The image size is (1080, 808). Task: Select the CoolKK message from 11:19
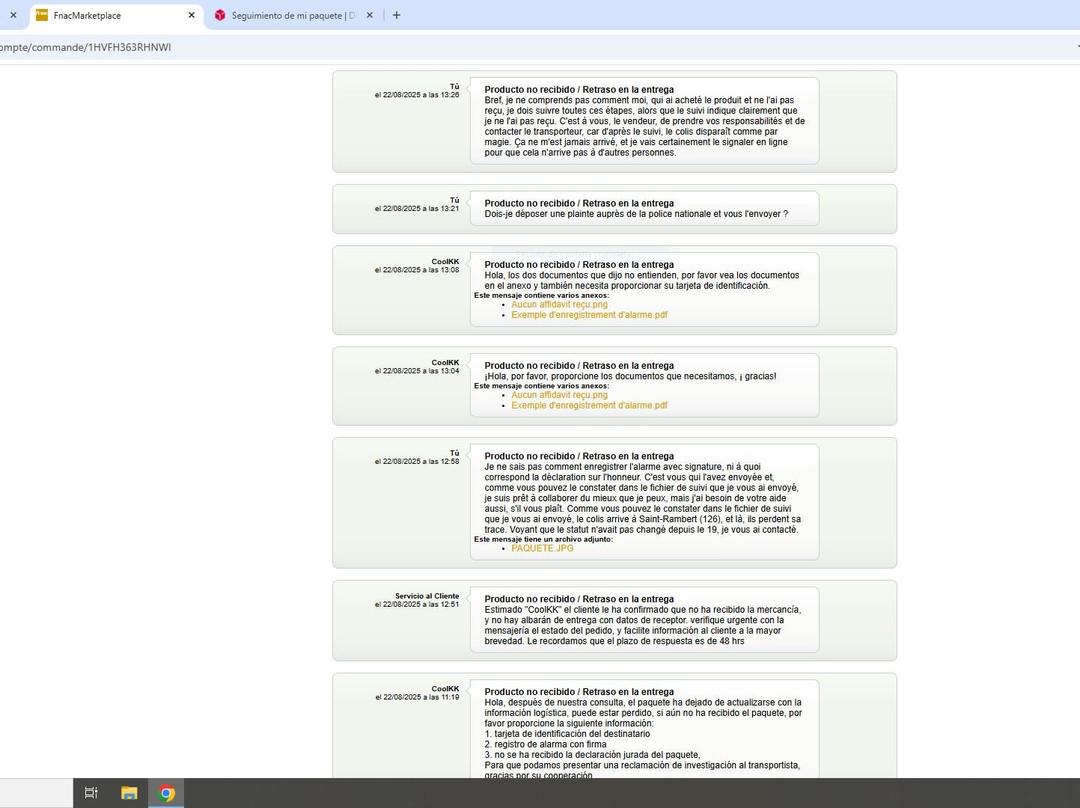[x=643, y=728]
